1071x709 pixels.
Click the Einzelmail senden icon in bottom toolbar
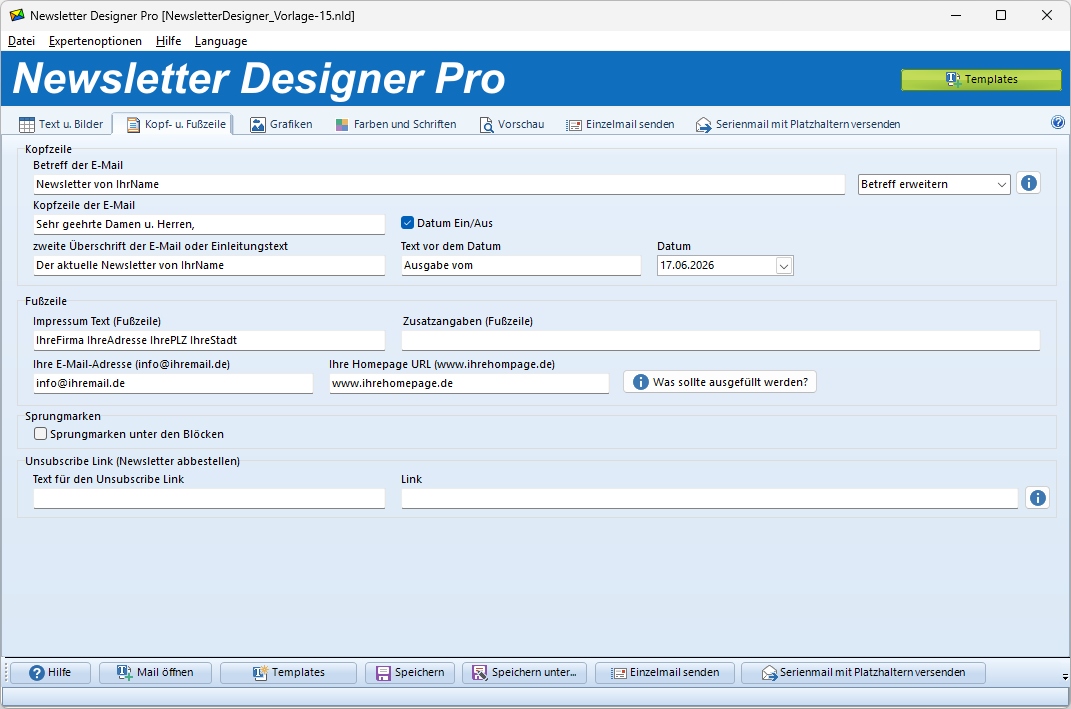pyautogui.click(x=619, y=673)
